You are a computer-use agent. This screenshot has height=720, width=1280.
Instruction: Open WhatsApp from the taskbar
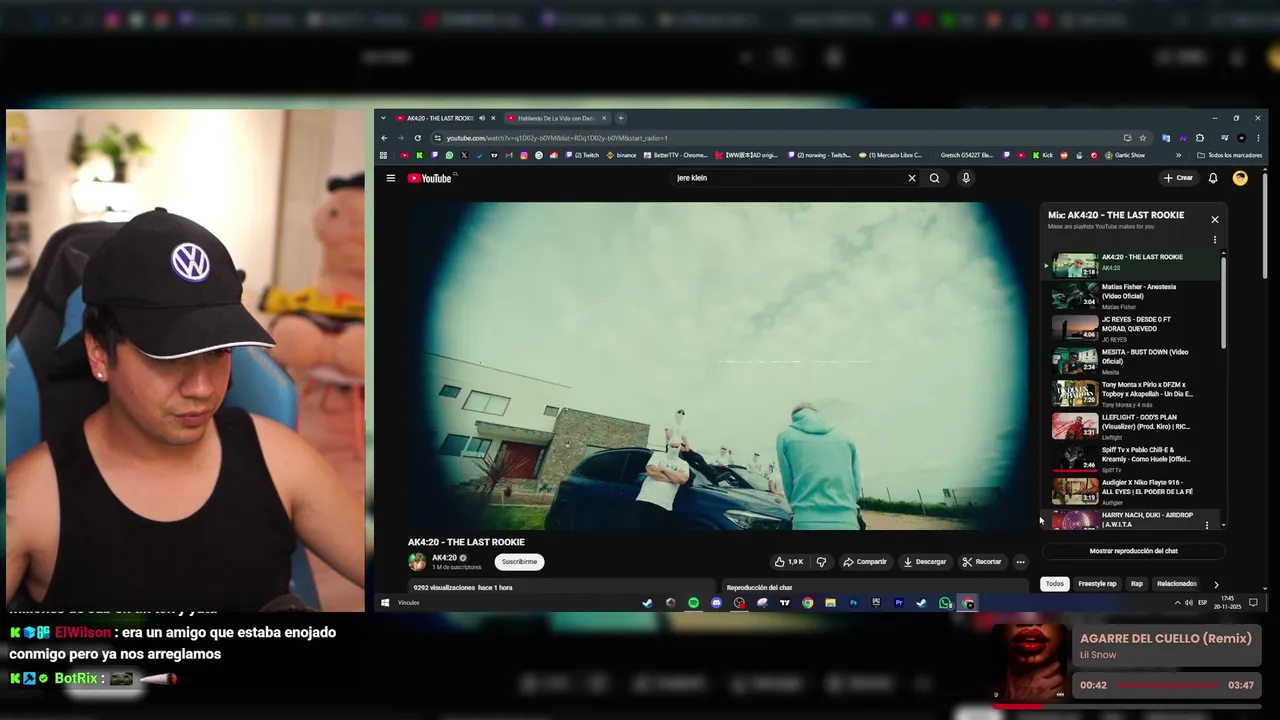point(945,603)
